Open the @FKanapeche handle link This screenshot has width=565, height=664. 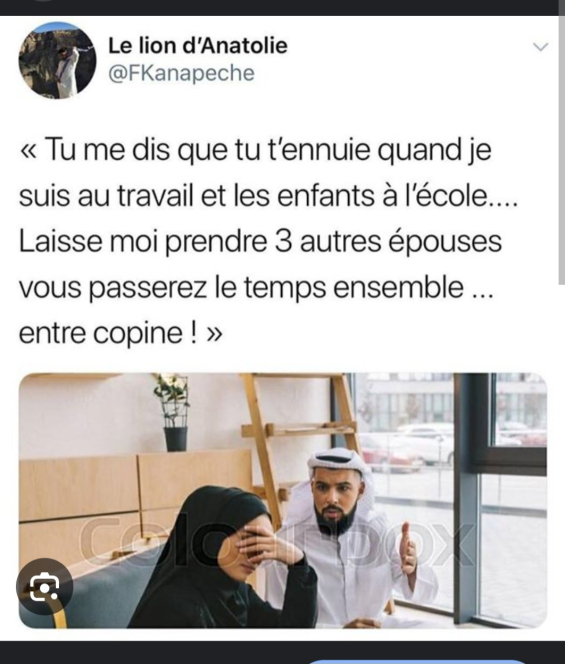182,73
